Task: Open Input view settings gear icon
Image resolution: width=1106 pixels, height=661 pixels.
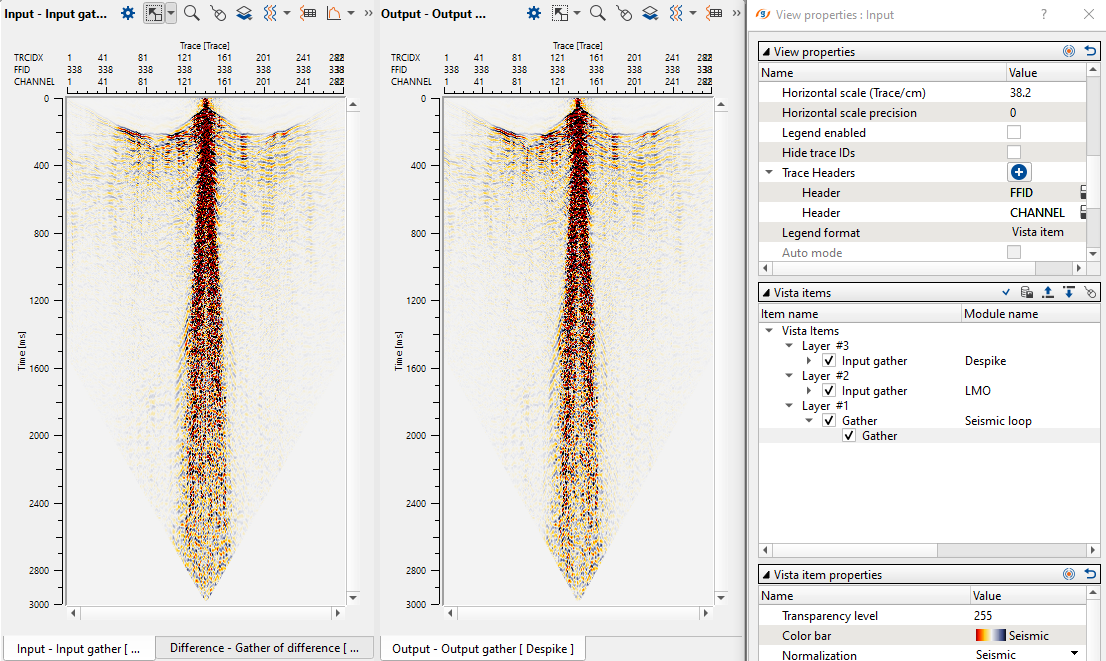Action: (128, 13)
